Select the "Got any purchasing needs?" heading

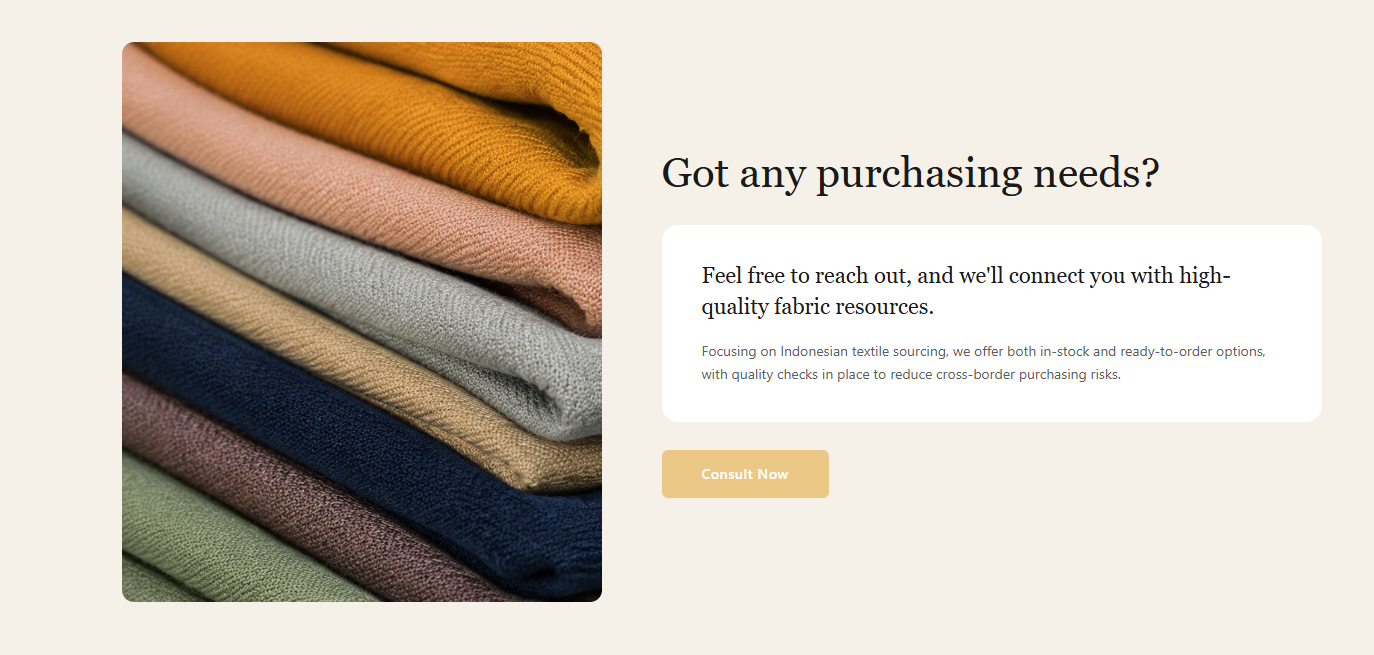[x=910, y=173]
